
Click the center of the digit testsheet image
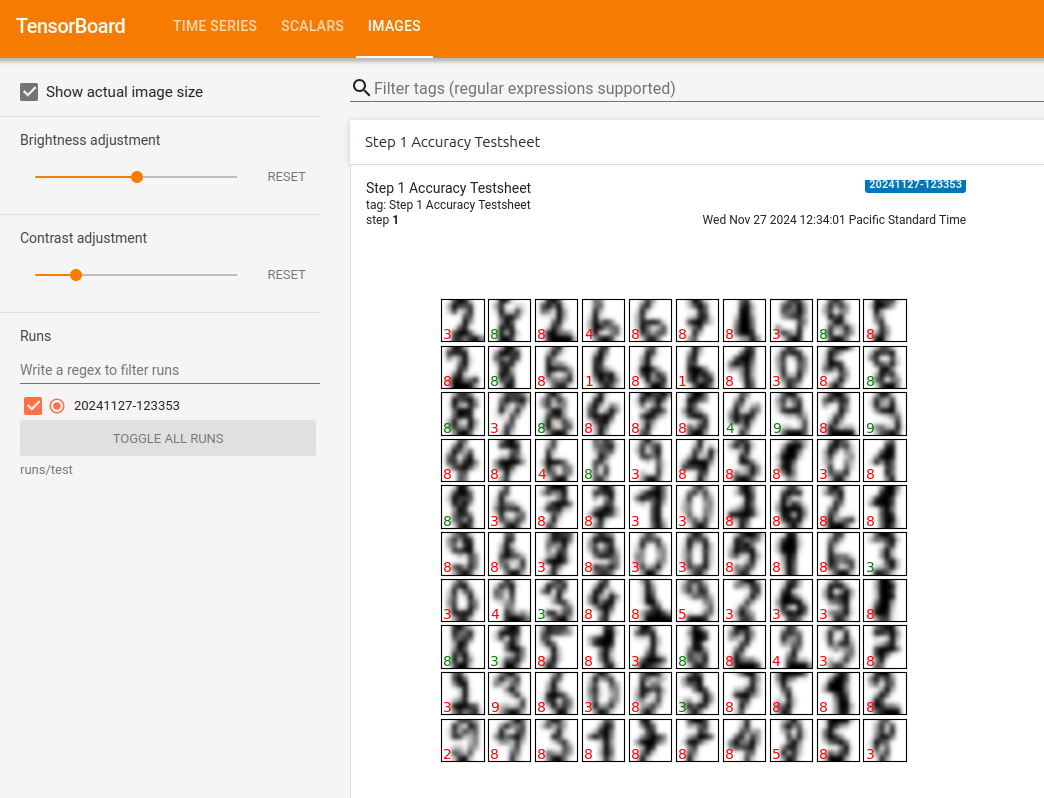pyautogui.click(x=673, y=531)
